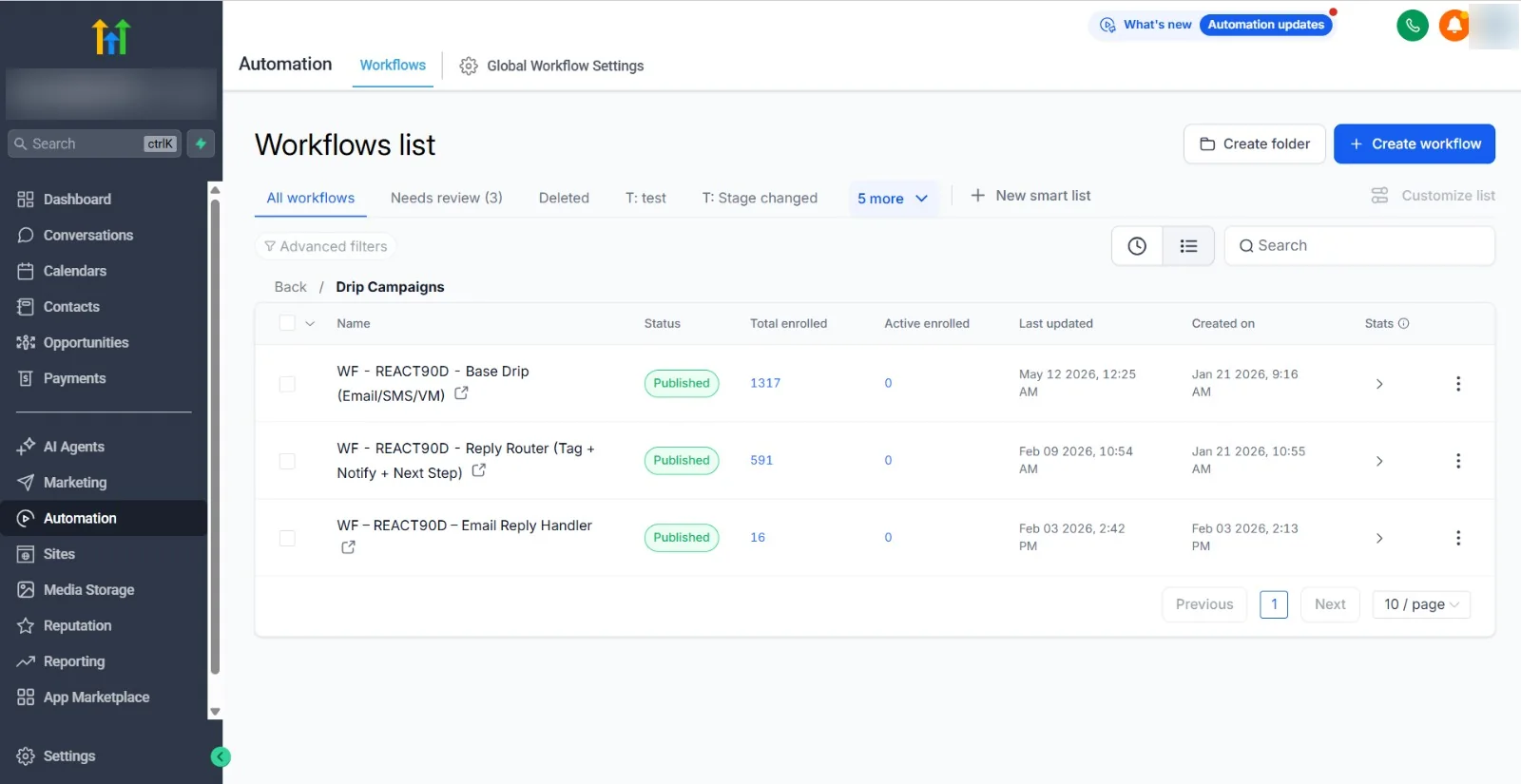
Task: Expand stats for Reply Router workflow
Action: [1379, 461]
